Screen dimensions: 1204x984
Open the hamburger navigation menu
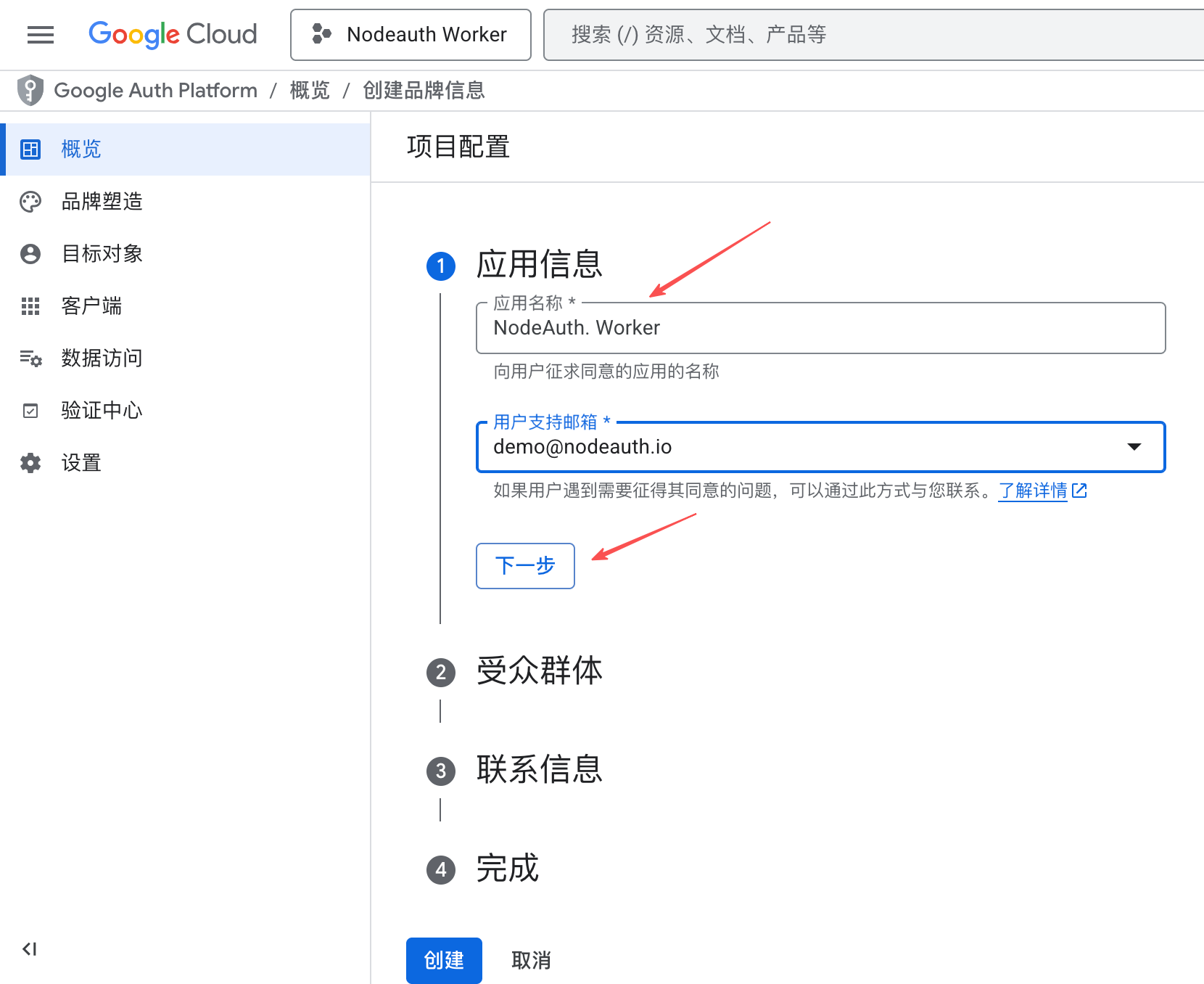click(x=41, y=34)
